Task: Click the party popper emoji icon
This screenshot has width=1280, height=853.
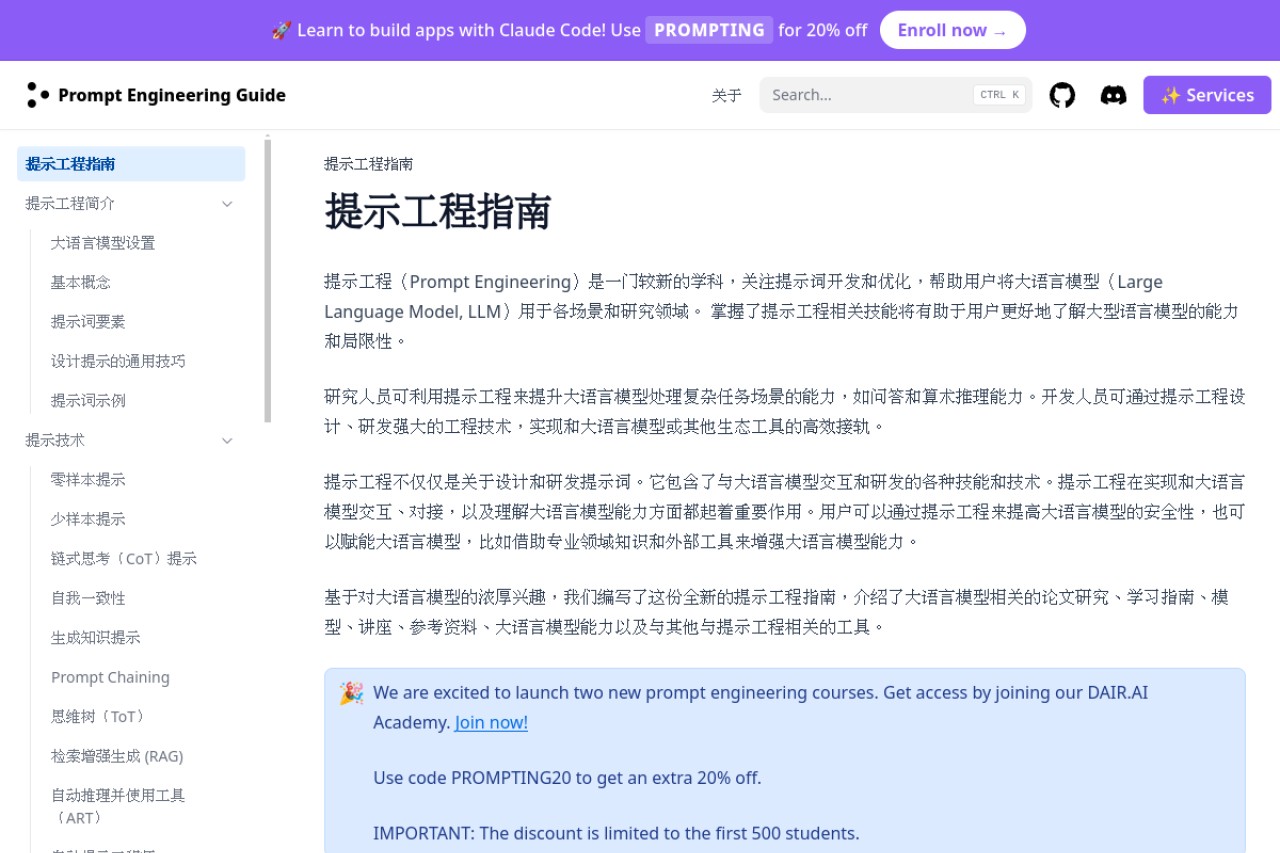Action: [x=351, y=693]
